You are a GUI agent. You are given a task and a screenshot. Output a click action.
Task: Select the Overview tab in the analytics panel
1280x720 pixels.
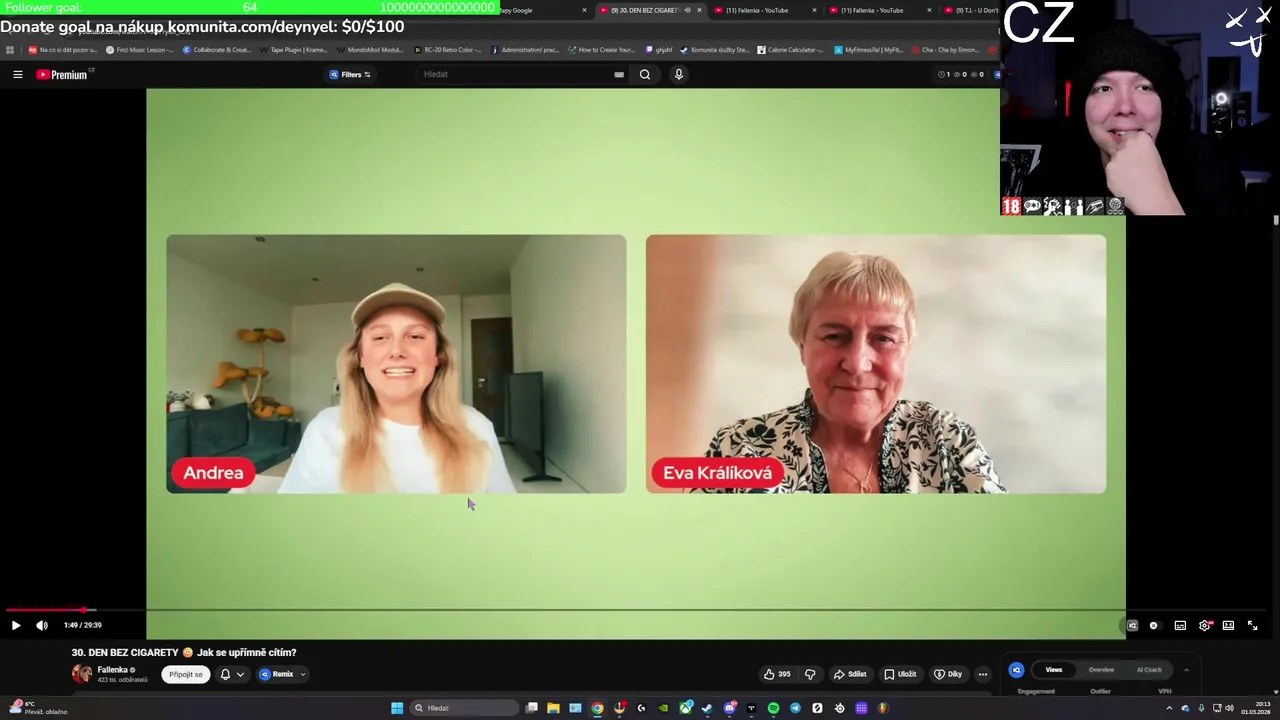click(x=1101, y=670)
